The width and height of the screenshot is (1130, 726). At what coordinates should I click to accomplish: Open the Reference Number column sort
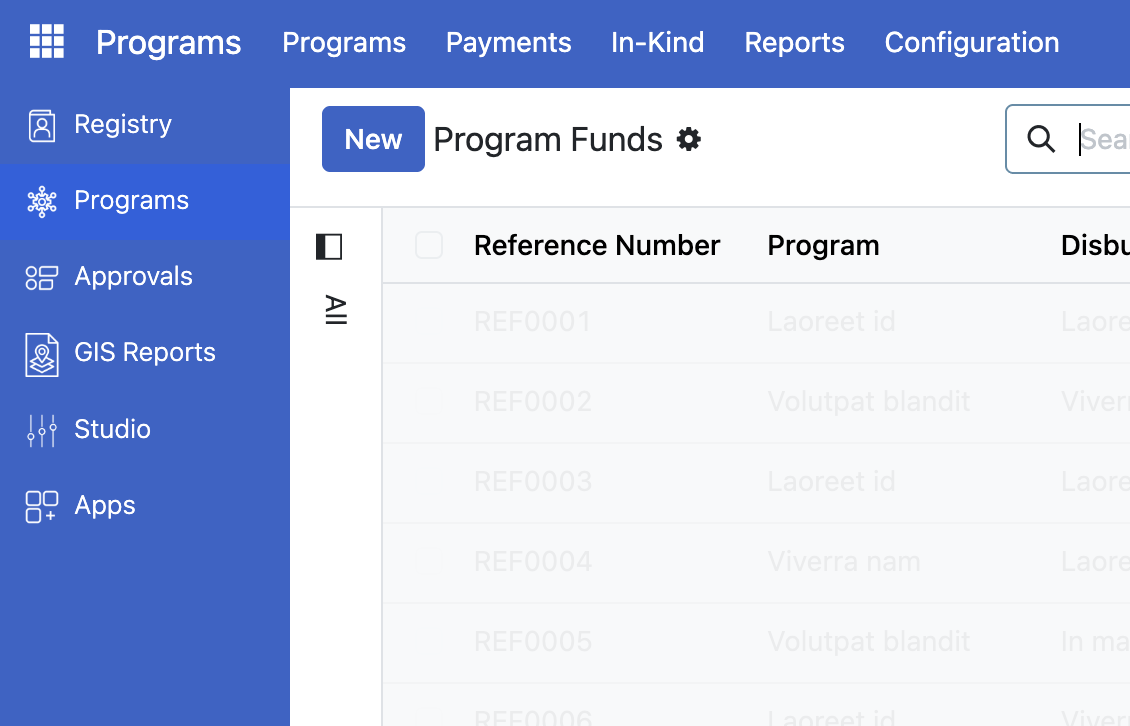597,245
